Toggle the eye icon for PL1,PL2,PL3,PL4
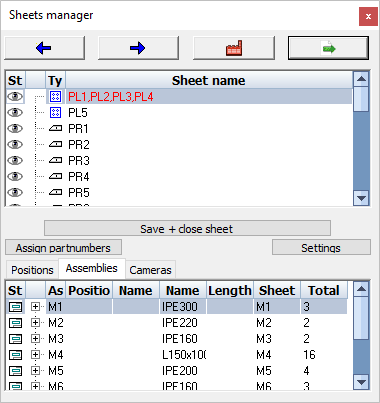The height and width of the screenshot is (403, 380). [x=15, y=97]
